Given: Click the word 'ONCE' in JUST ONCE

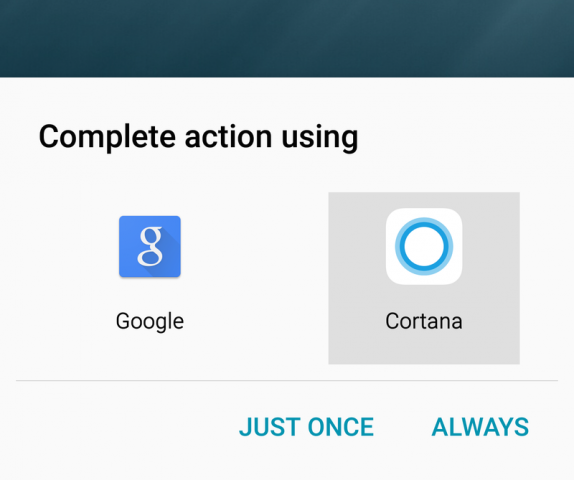Looking at the screenshot, I should 341,427.
